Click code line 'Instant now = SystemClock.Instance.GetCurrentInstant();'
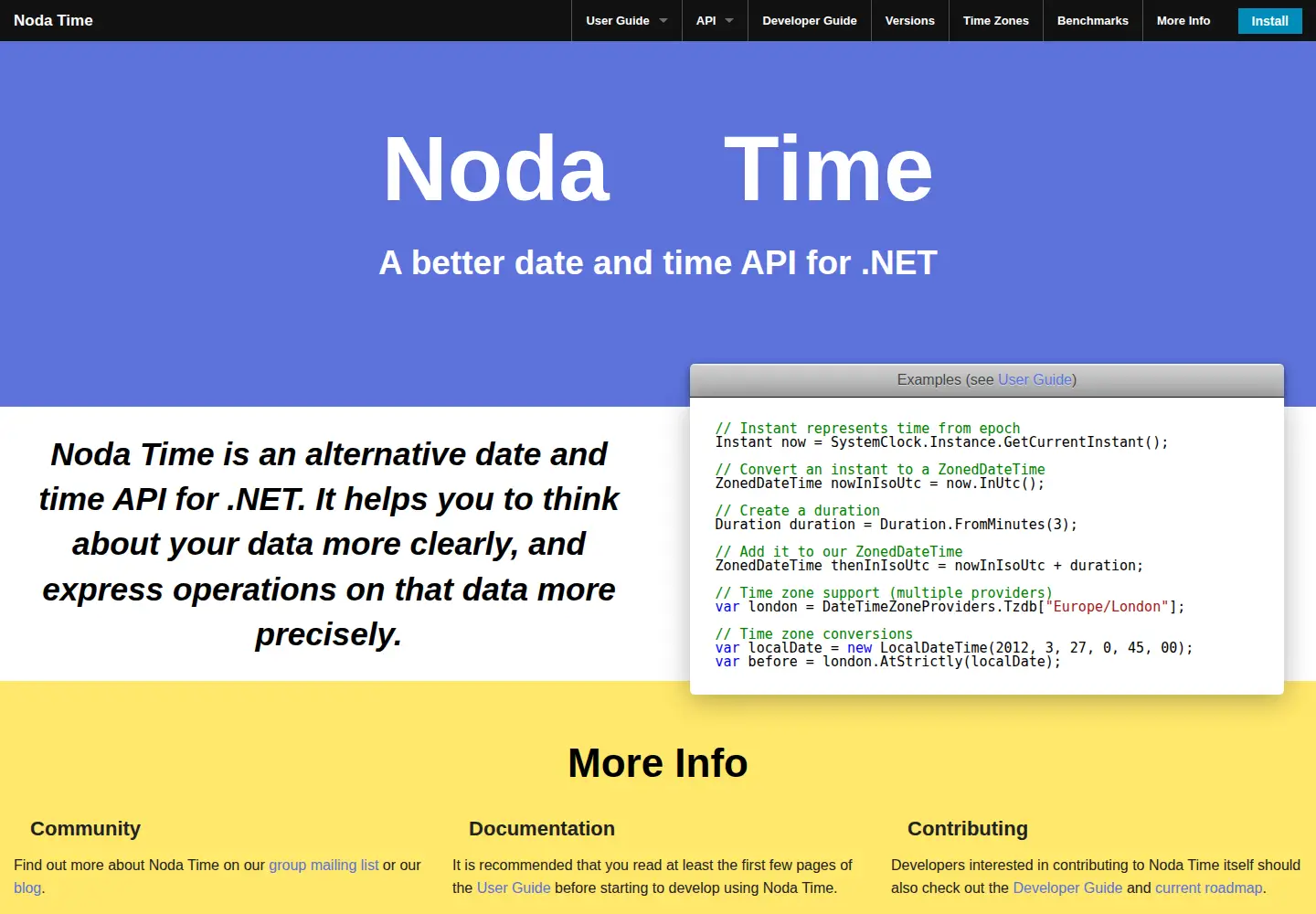This screenshot has width=1316, height=914. point(941,442)
